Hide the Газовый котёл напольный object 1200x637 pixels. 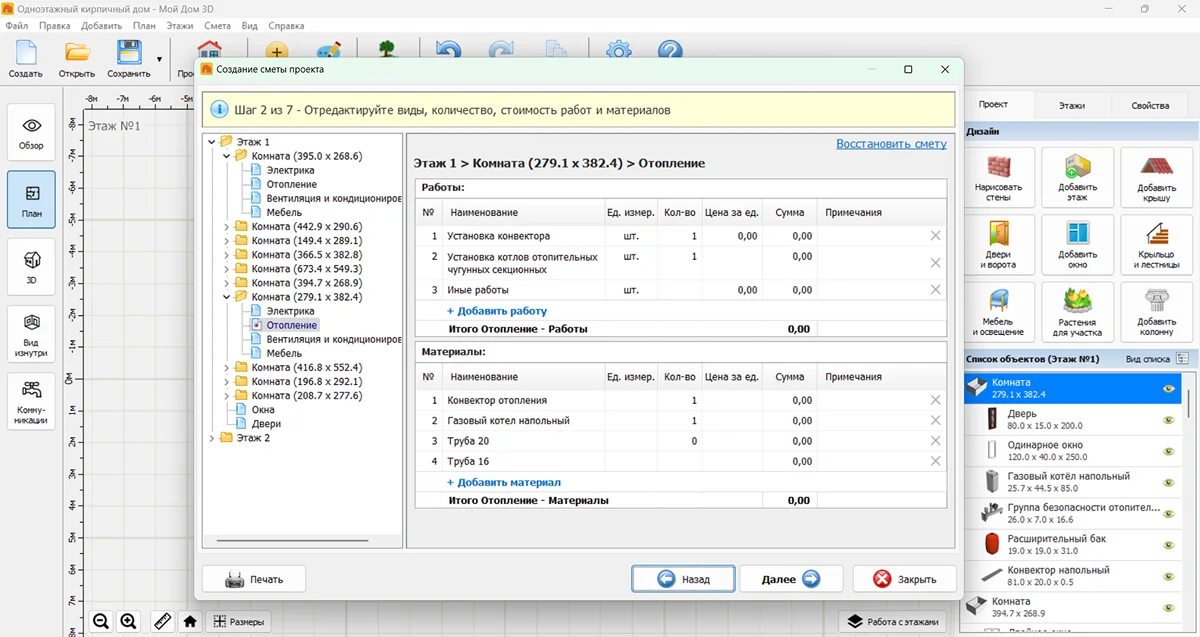[1168, 482]
